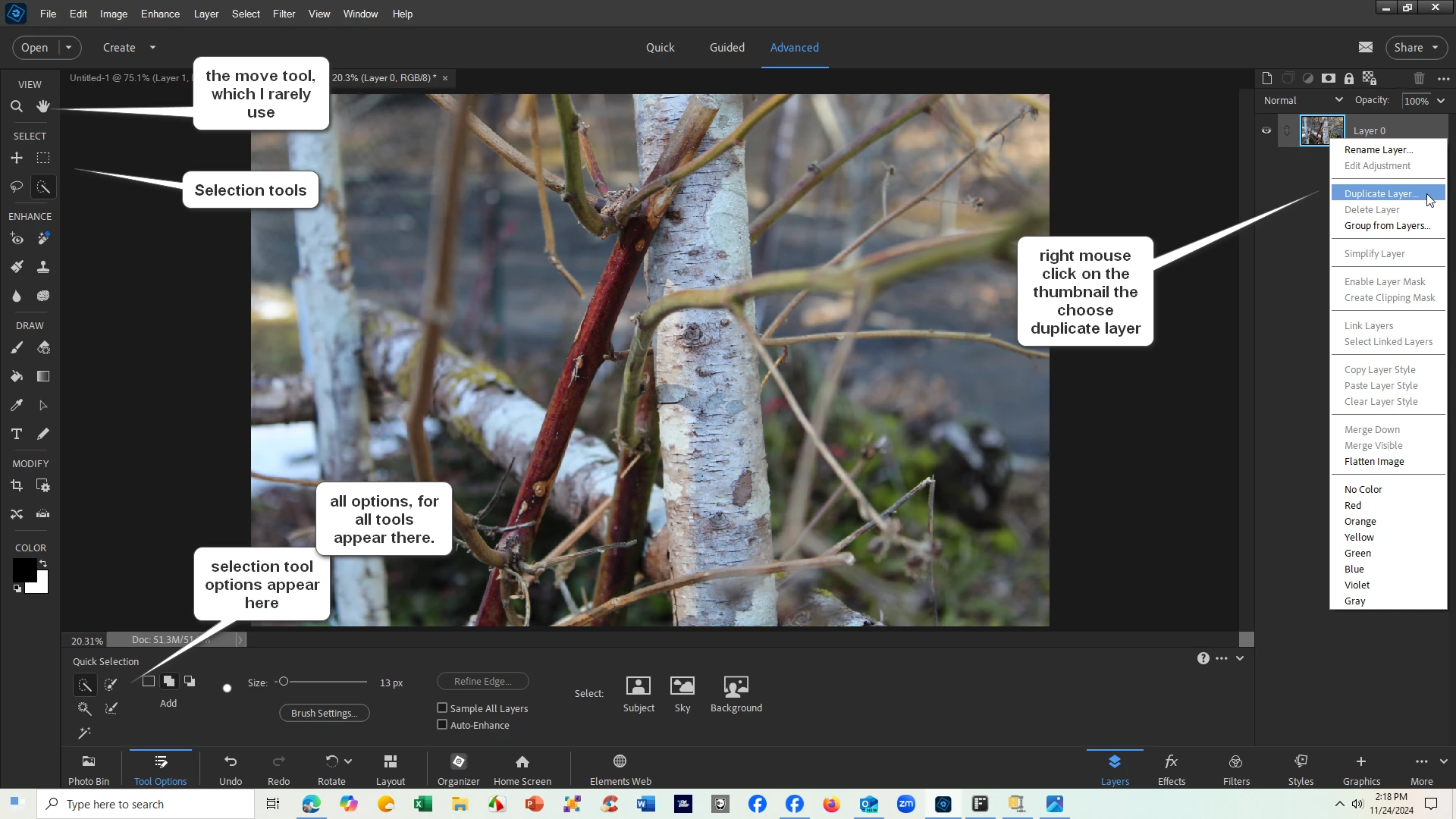
Task: Select the Crop tool
Action: (x=16, y=486)
